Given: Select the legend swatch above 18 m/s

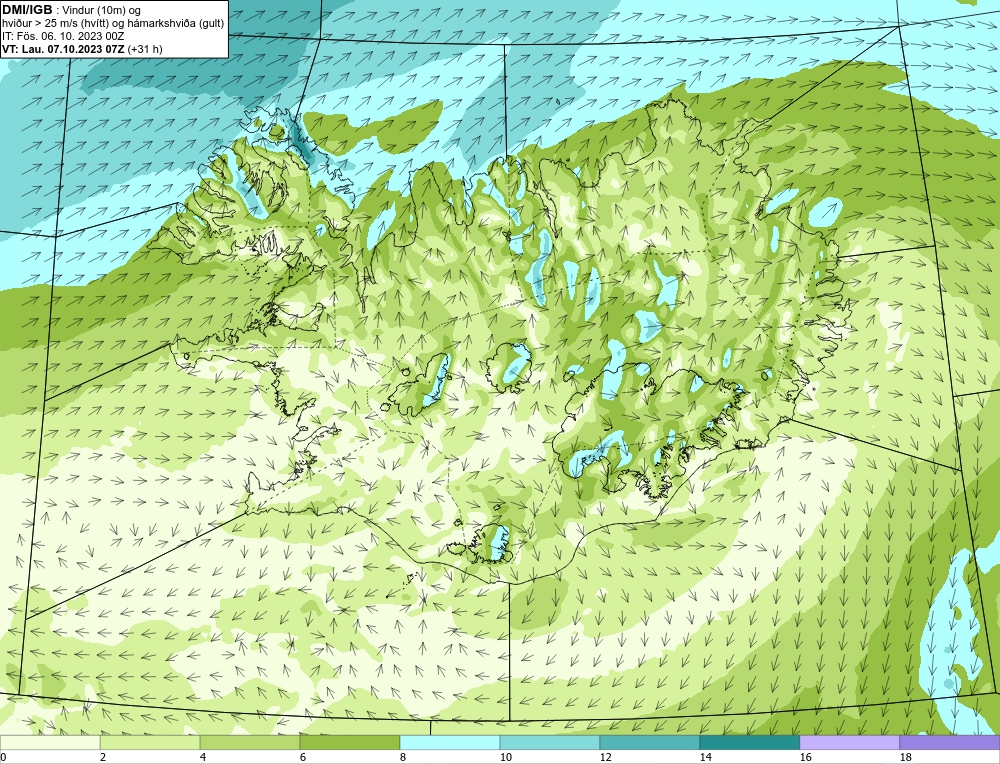Looking at the screenshot, I should tap(950, 742).
